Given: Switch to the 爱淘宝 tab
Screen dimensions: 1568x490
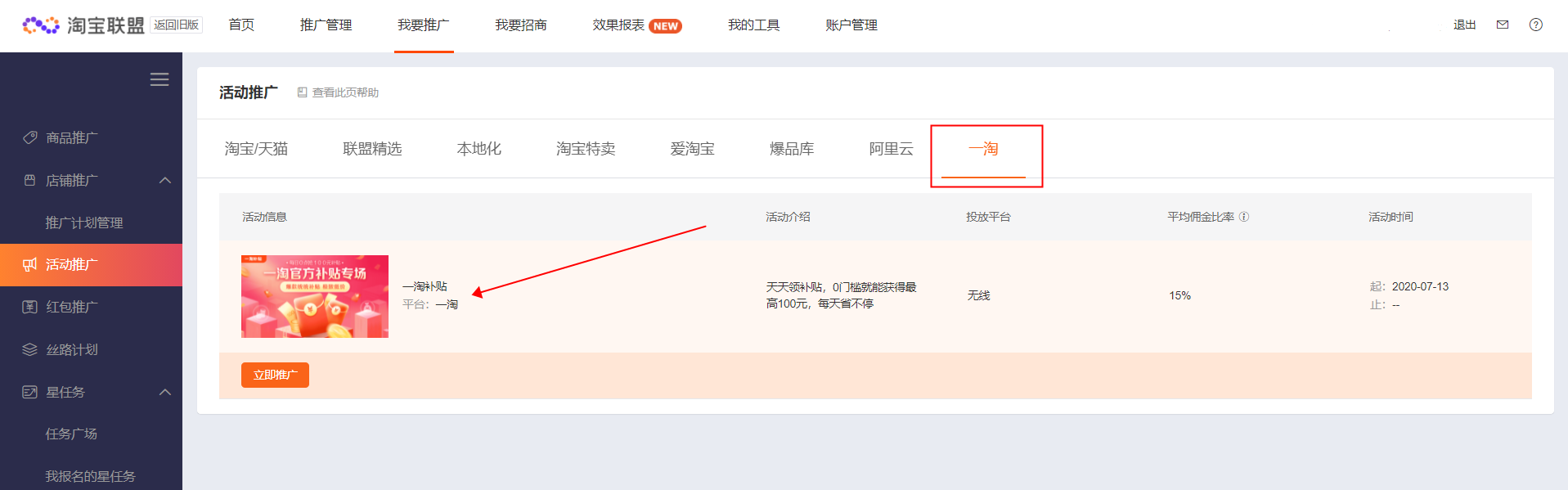Looking at the screenshot, I should tap(693, 149).
